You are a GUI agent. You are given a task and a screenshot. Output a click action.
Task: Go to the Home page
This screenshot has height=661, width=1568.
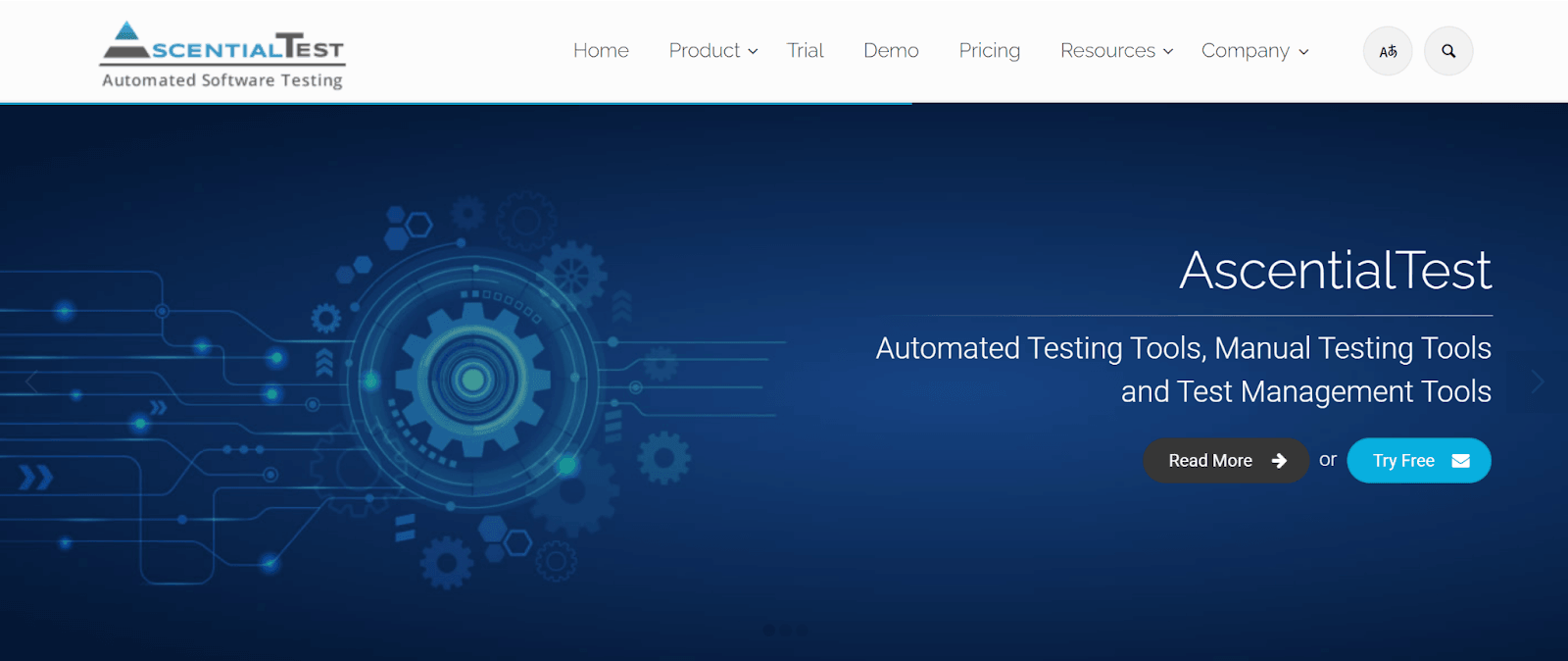click(x=601, y=50)
